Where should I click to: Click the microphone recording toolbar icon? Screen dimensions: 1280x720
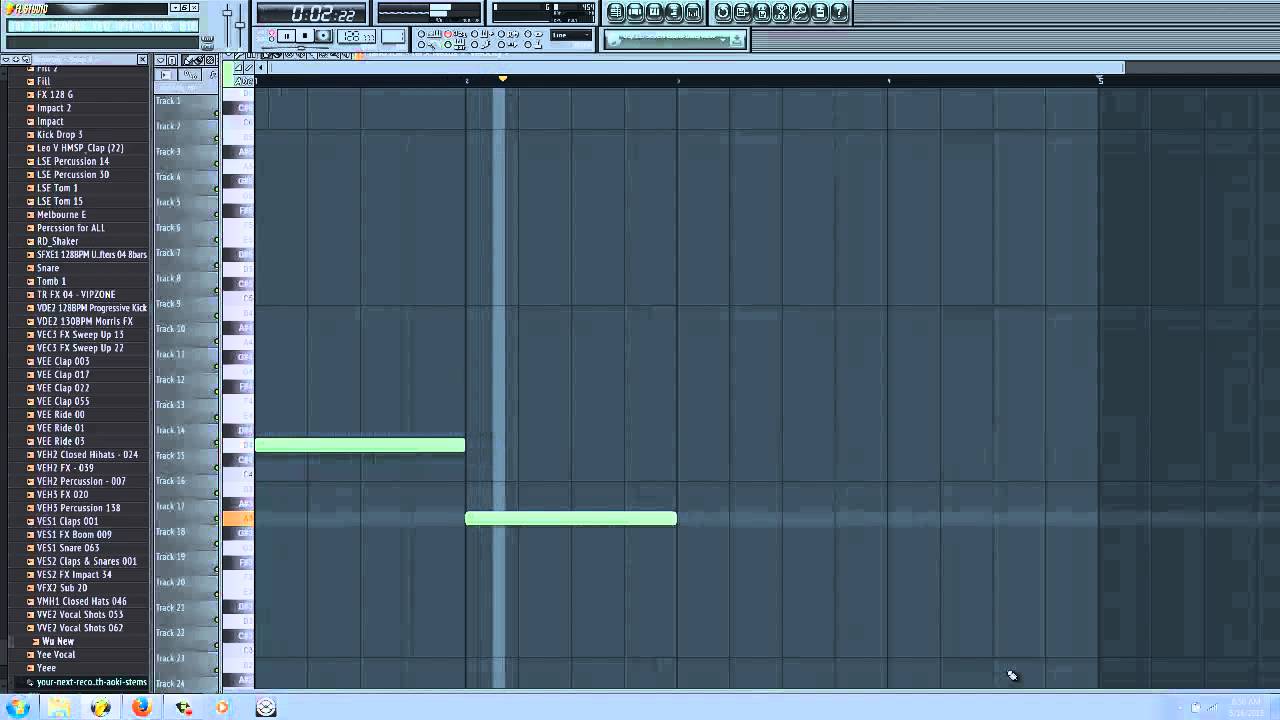pos(801,12)
